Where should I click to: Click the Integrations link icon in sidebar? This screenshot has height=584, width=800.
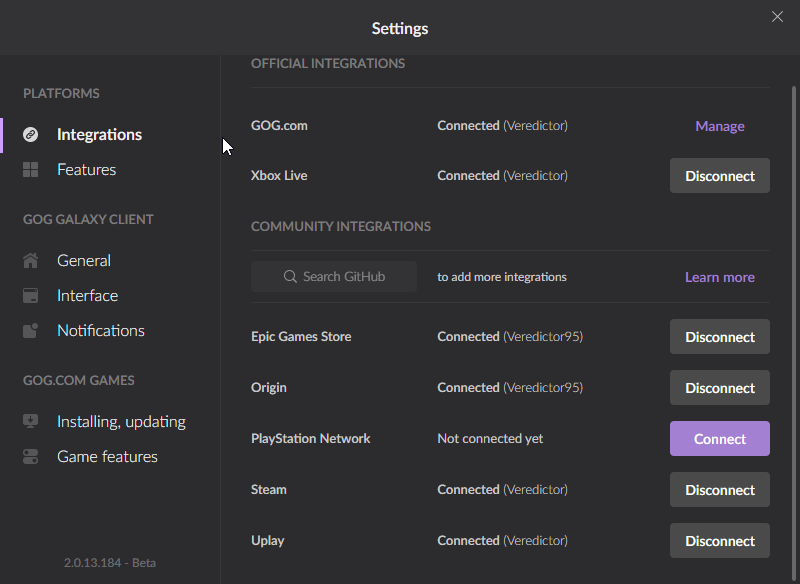pyautogui.click(x=31, y=134)
